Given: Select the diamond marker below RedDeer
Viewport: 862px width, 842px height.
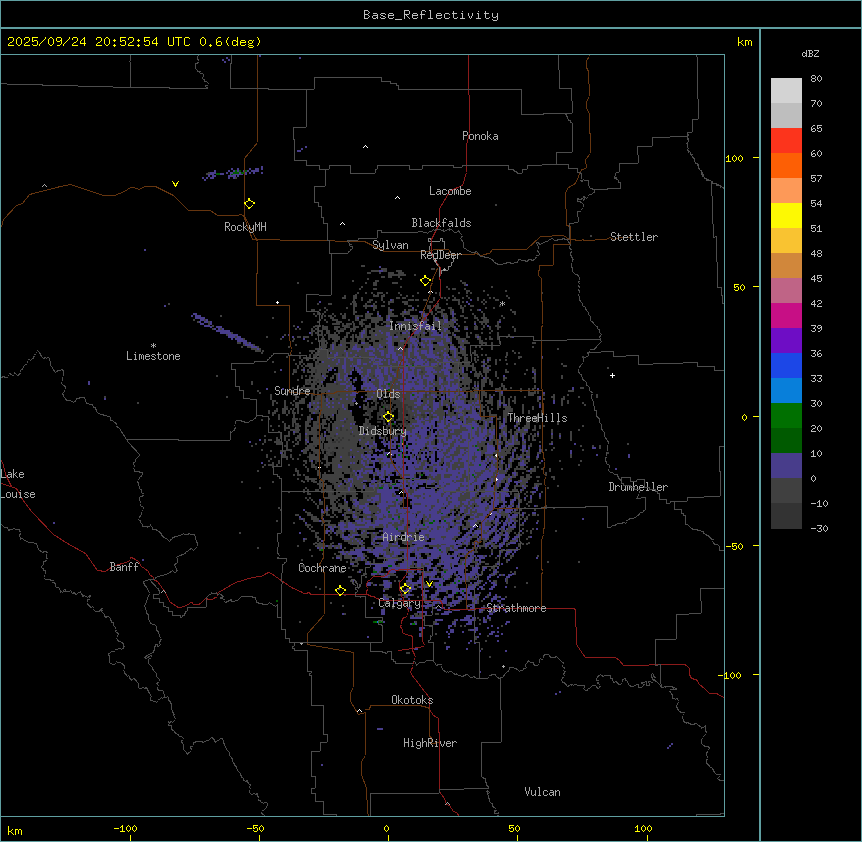Looking at the screenshot, I should tap(425, 281).
